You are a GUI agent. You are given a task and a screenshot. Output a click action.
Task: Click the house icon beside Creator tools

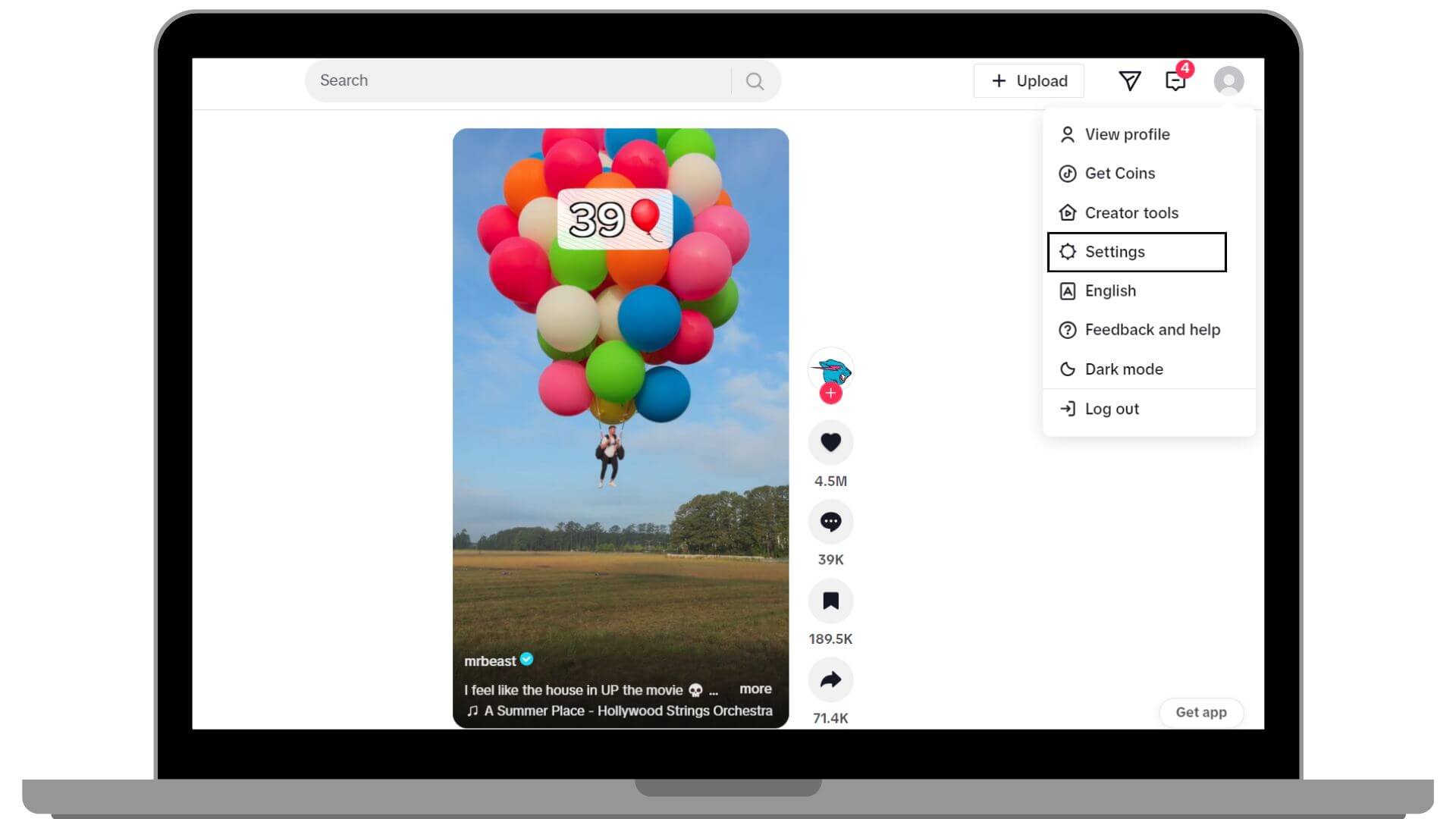(x=1068, y=212)
